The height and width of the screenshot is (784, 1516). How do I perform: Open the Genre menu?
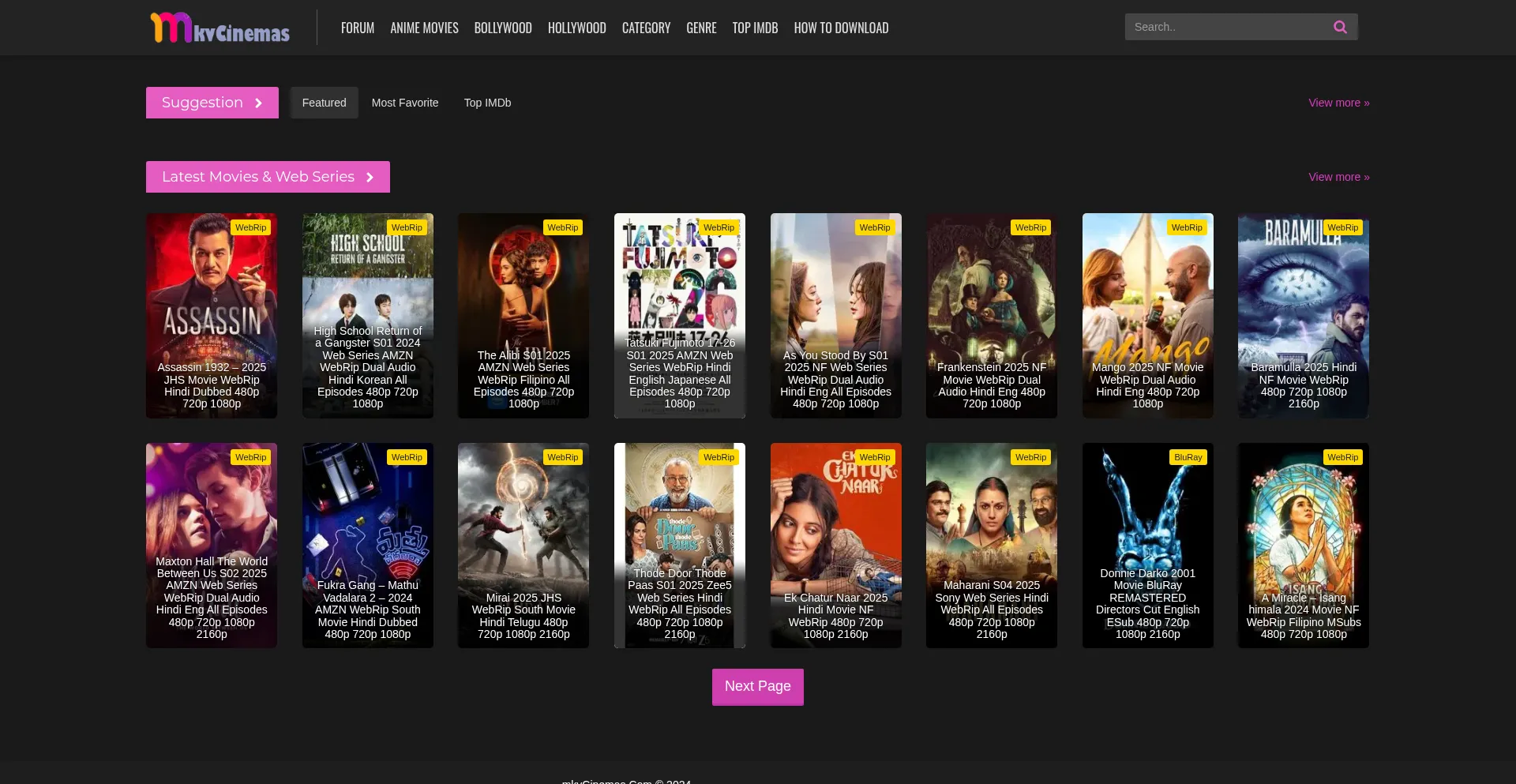701,28
